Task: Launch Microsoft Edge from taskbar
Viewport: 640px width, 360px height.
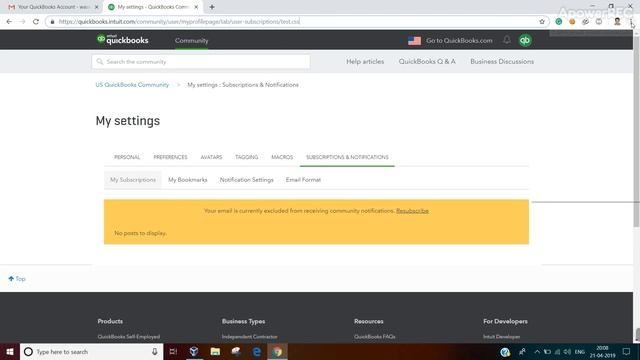Action: point(256,351)
